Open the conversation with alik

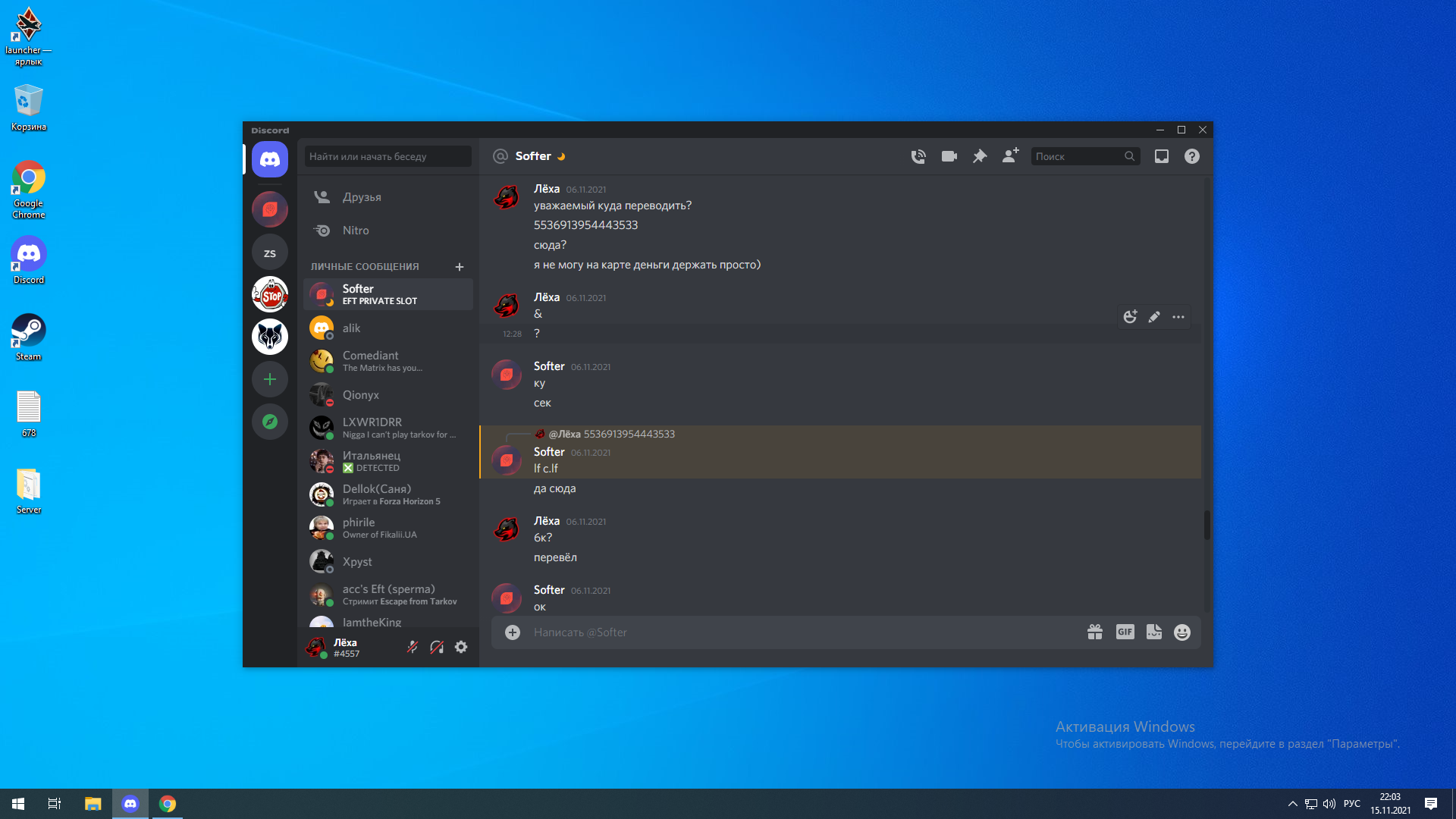point(351,328)
